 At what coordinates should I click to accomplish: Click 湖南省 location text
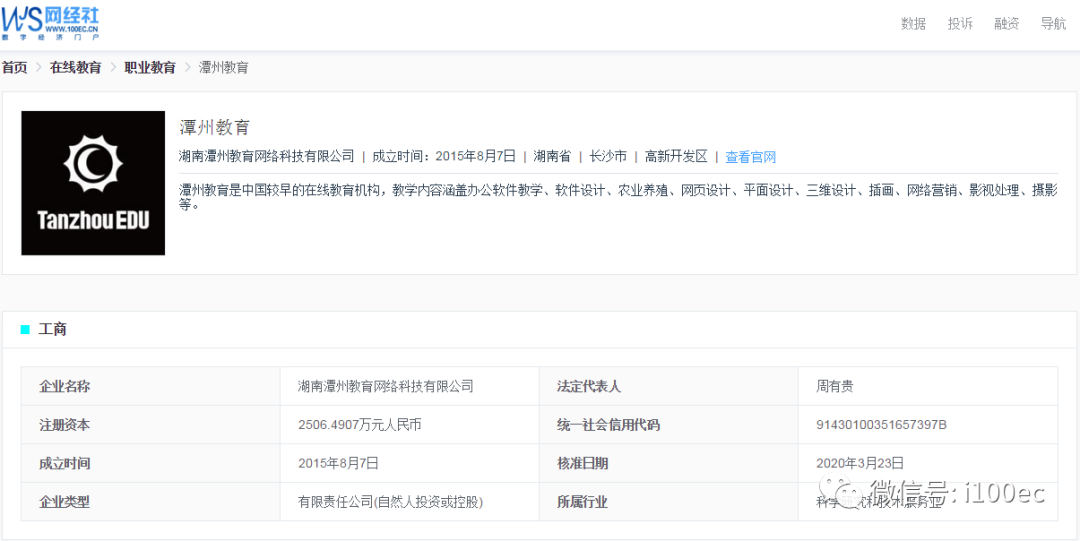pos(552,156)
